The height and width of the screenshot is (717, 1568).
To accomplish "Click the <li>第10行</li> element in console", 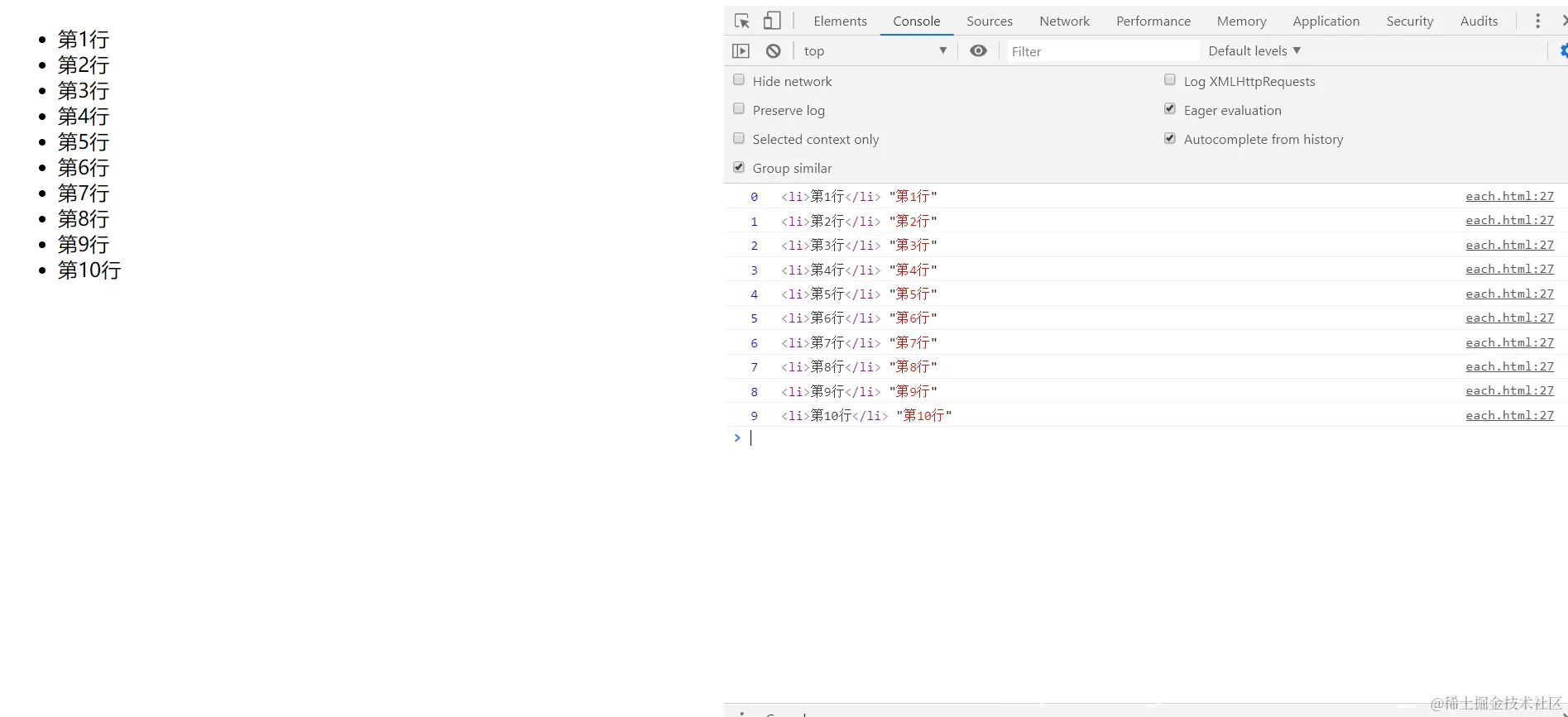I will tap(834, 416).
